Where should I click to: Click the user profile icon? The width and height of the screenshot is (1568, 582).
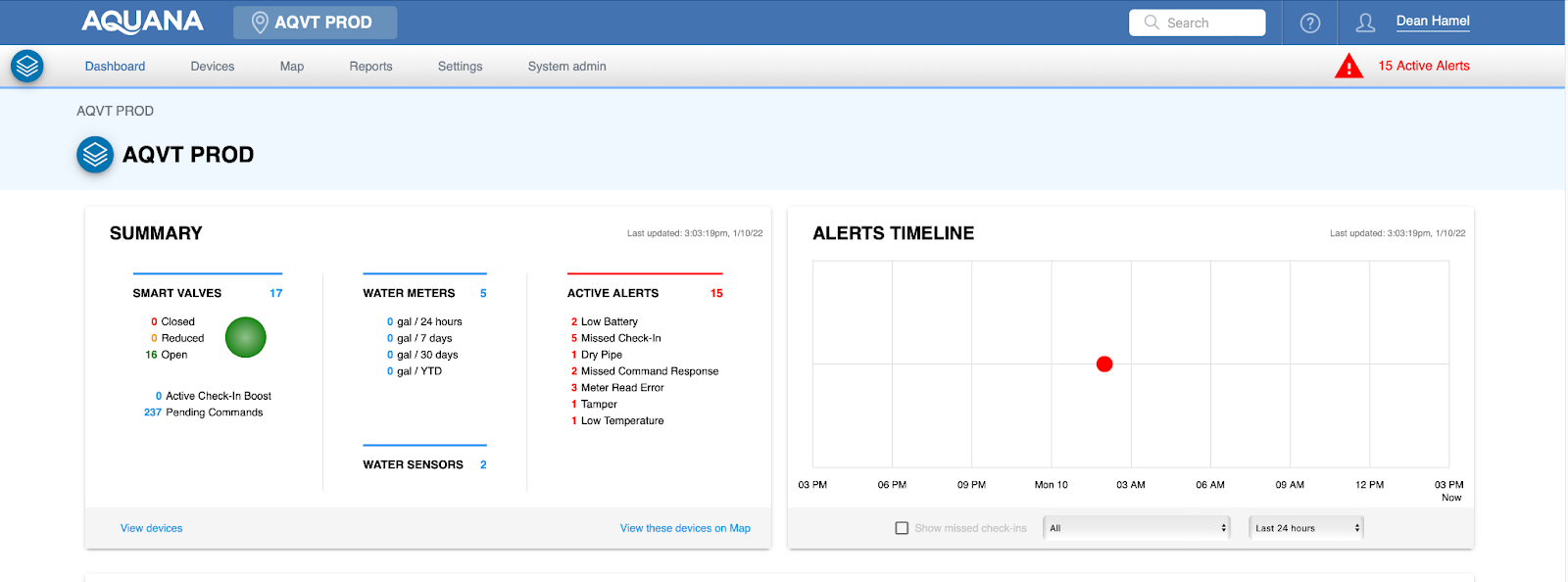(x=1365, y=23)
